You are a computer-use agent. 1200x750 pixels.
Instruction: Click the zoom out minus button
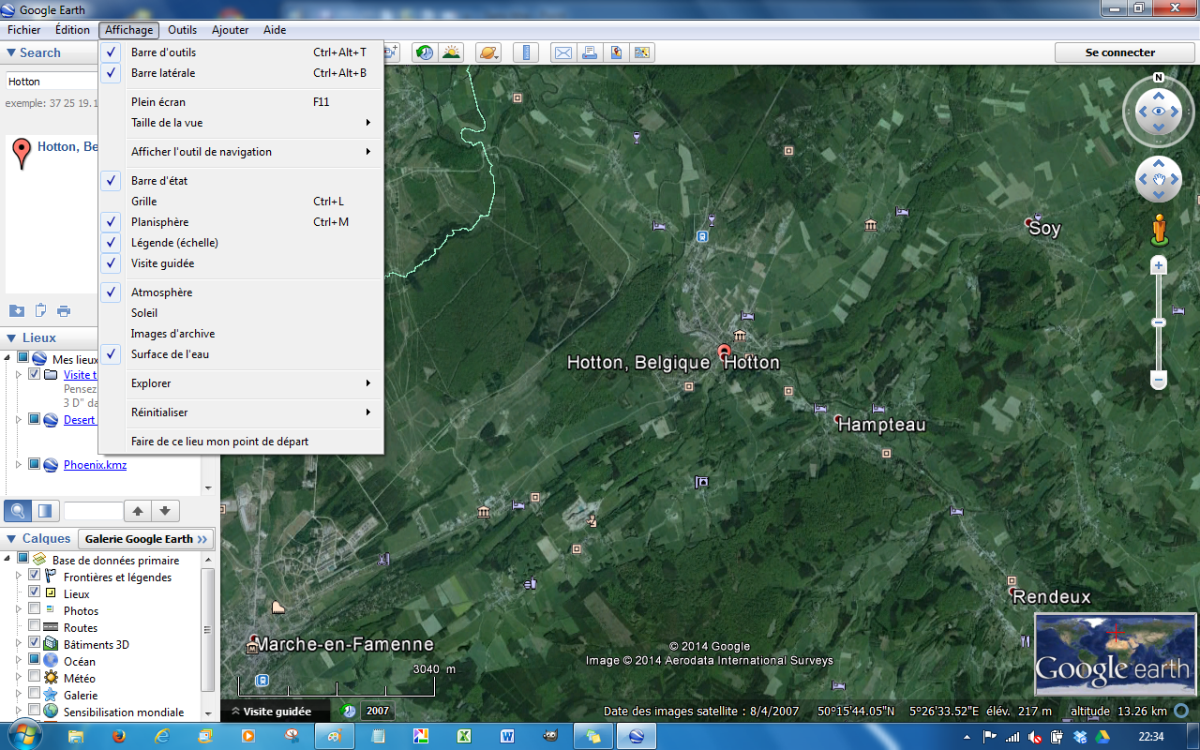tap(1159, 380)
